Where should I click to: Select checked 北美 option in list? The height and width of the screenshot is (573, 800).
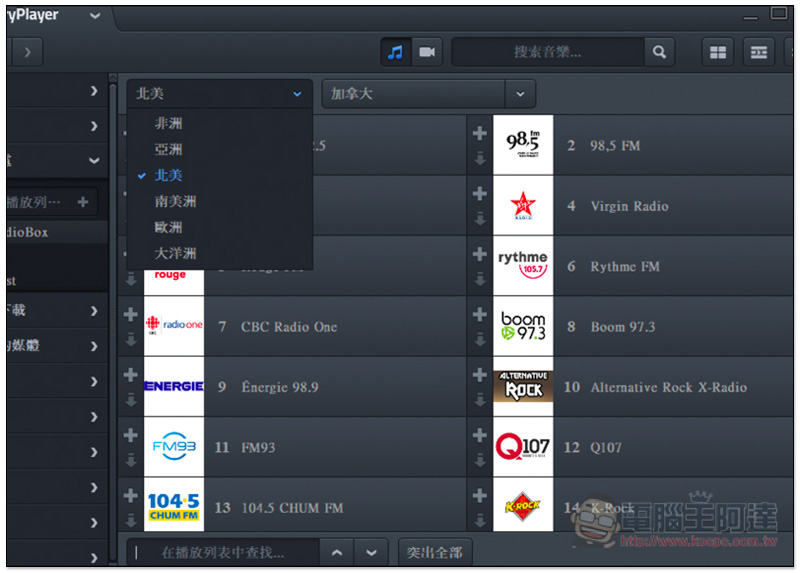point(168,175)
